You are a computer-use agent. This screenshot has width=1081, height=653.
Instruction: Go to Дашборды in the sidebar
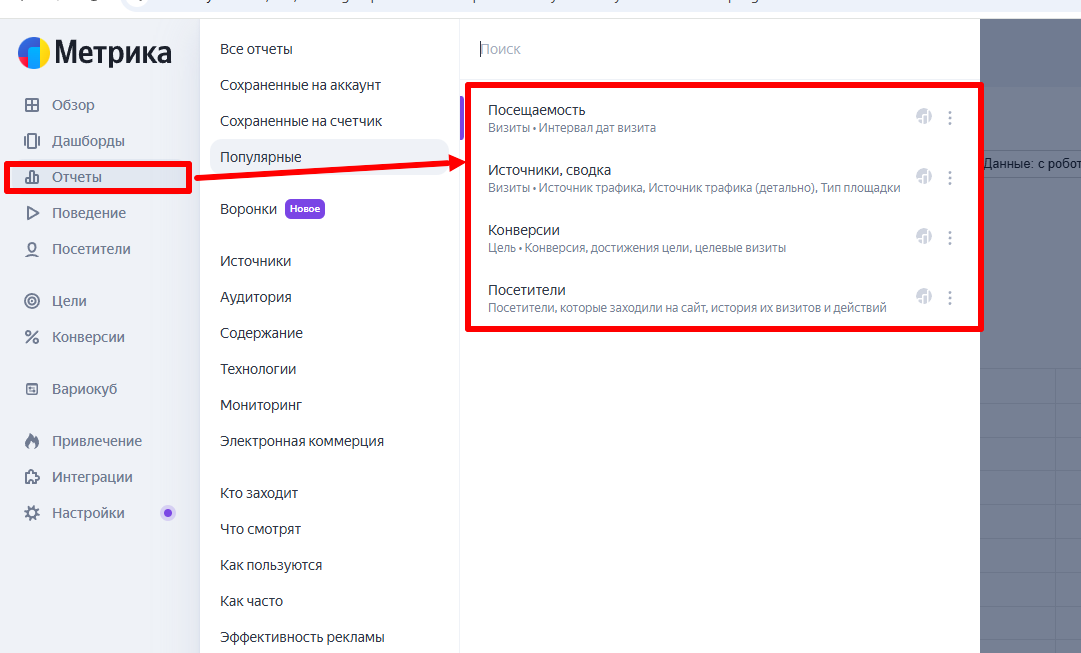(88, 141)
